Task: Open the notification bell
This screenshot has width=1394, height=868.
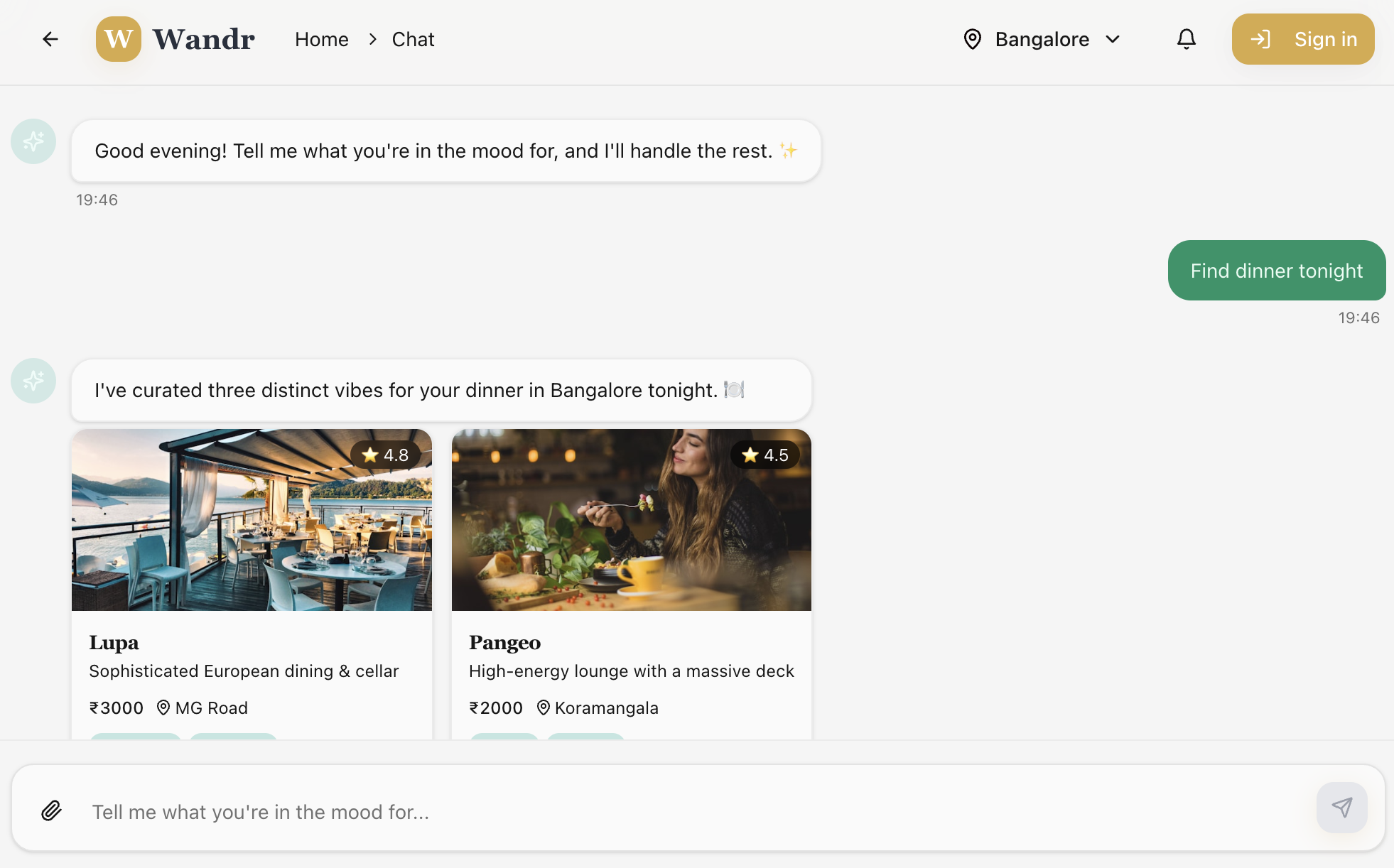Action: pyautogui.click(x=1186, y=39)
